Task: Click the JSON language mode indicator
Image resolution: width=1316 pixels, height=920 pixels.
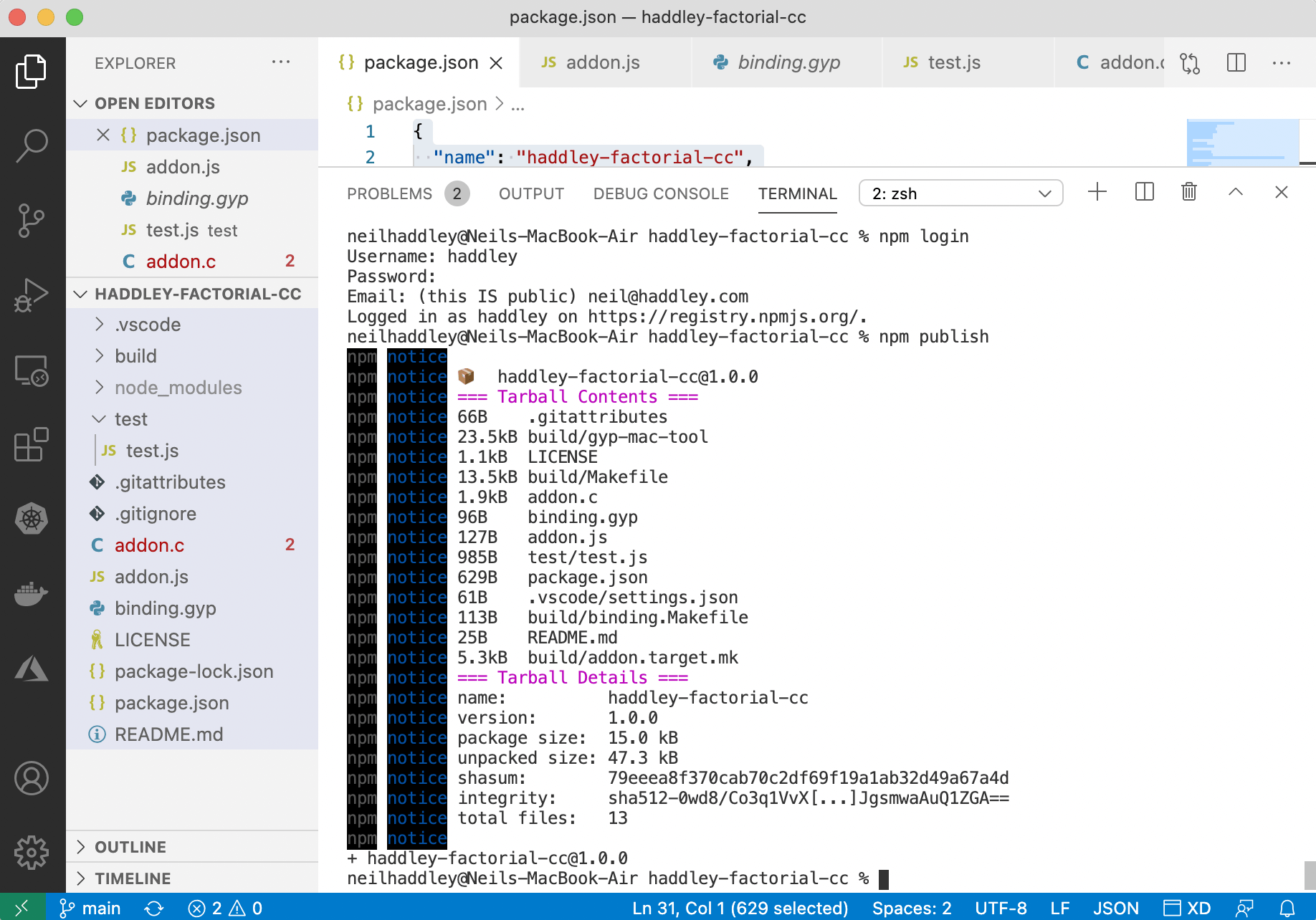Action: pos(1115,909)
